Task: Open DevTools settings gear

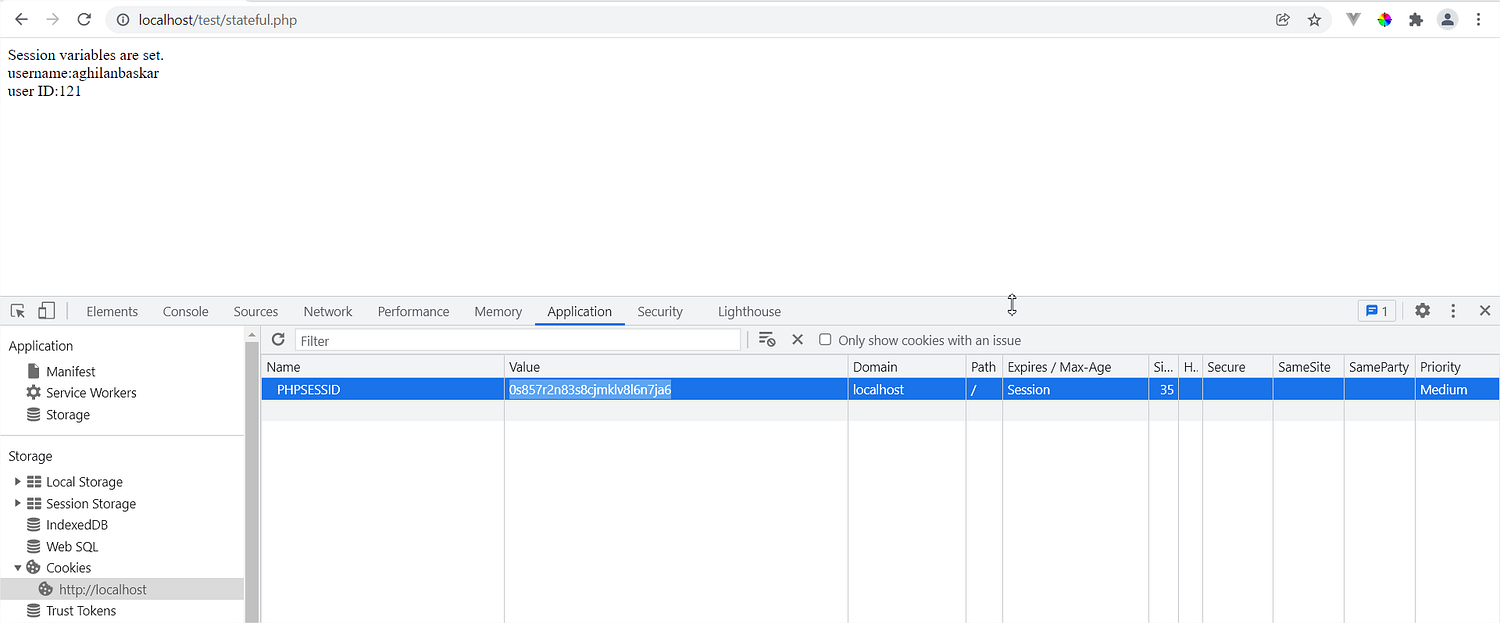Action: pos(1422,311)
